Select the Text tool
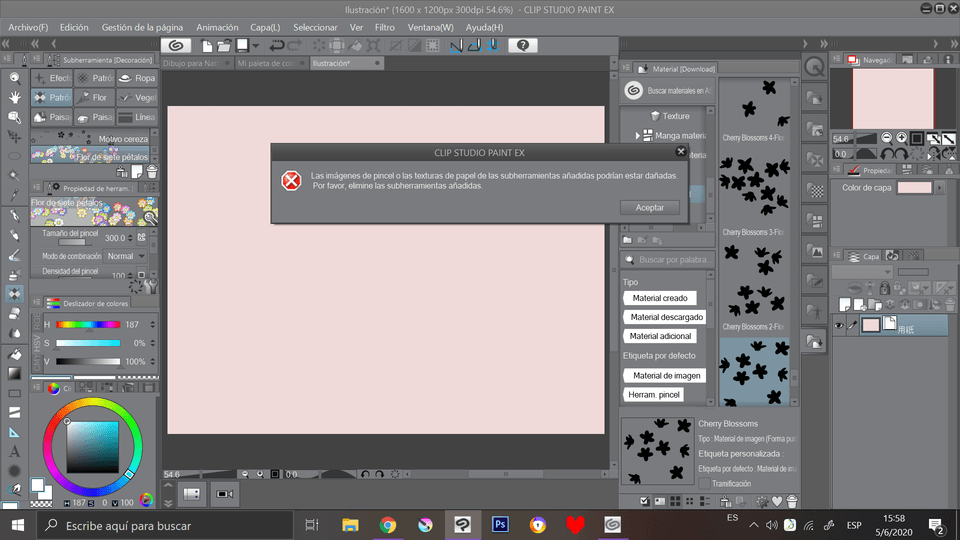The image size is (960, 540). pyautogui.click(x=15, y=452)
